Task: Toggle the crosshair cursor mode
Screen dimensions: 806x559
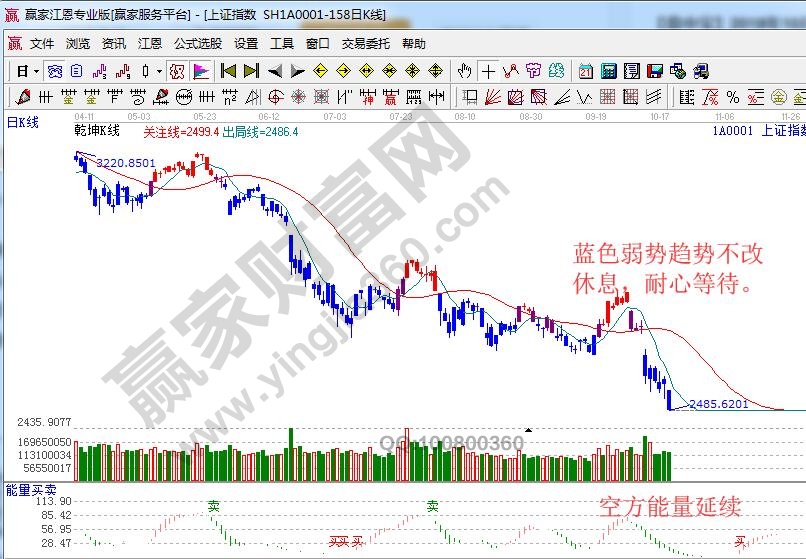Action: 487,71
